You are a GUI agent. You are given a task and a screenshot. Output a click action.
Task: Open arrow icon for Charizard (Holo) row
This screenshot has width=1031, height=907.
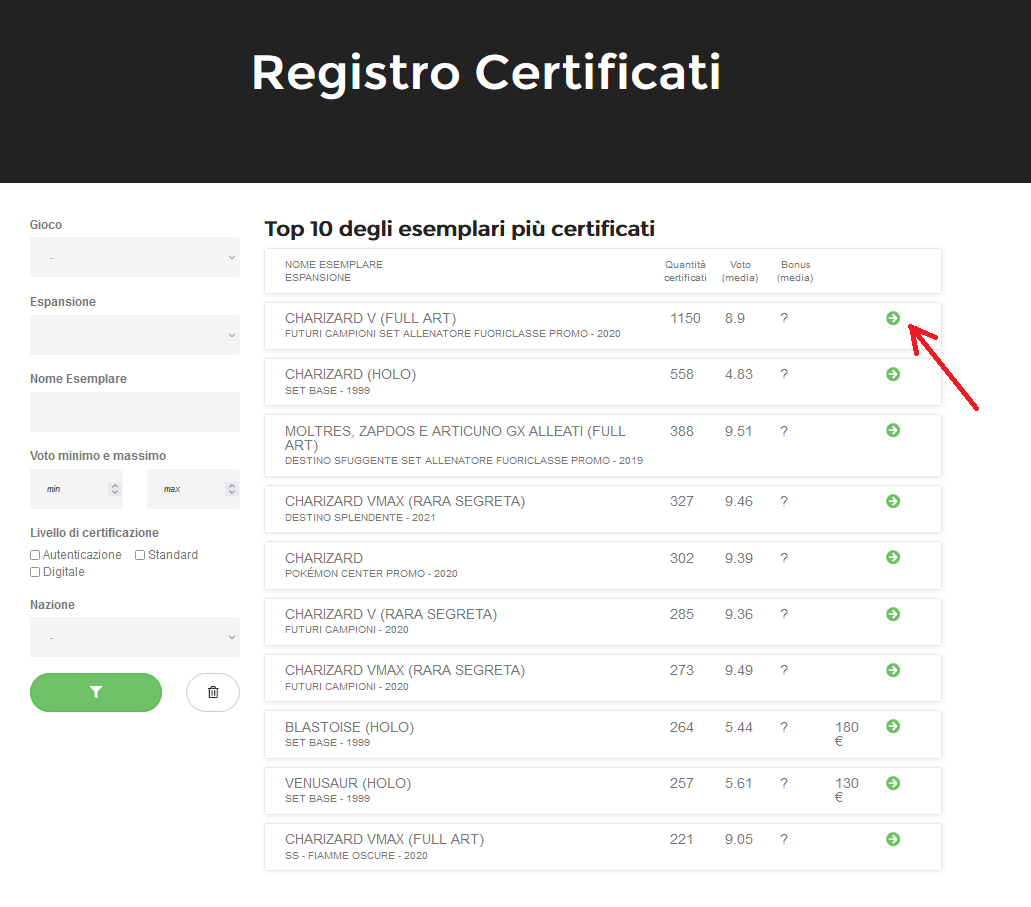893,374
